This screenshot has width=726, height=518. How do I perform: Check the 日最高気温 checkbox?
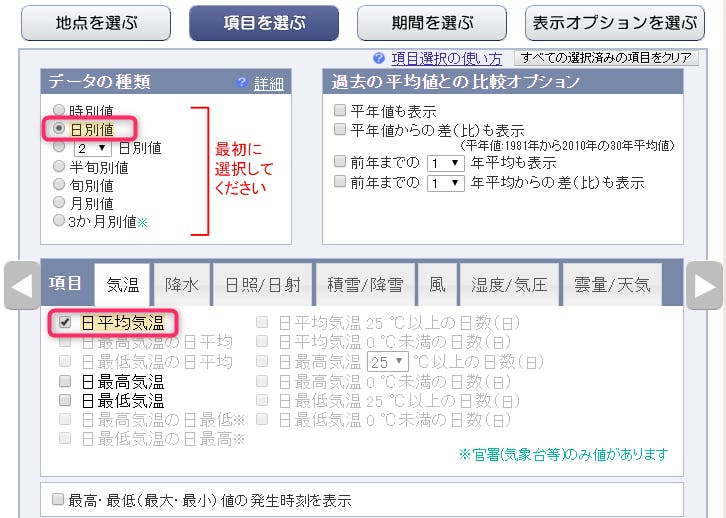click(x=65, y=381)
